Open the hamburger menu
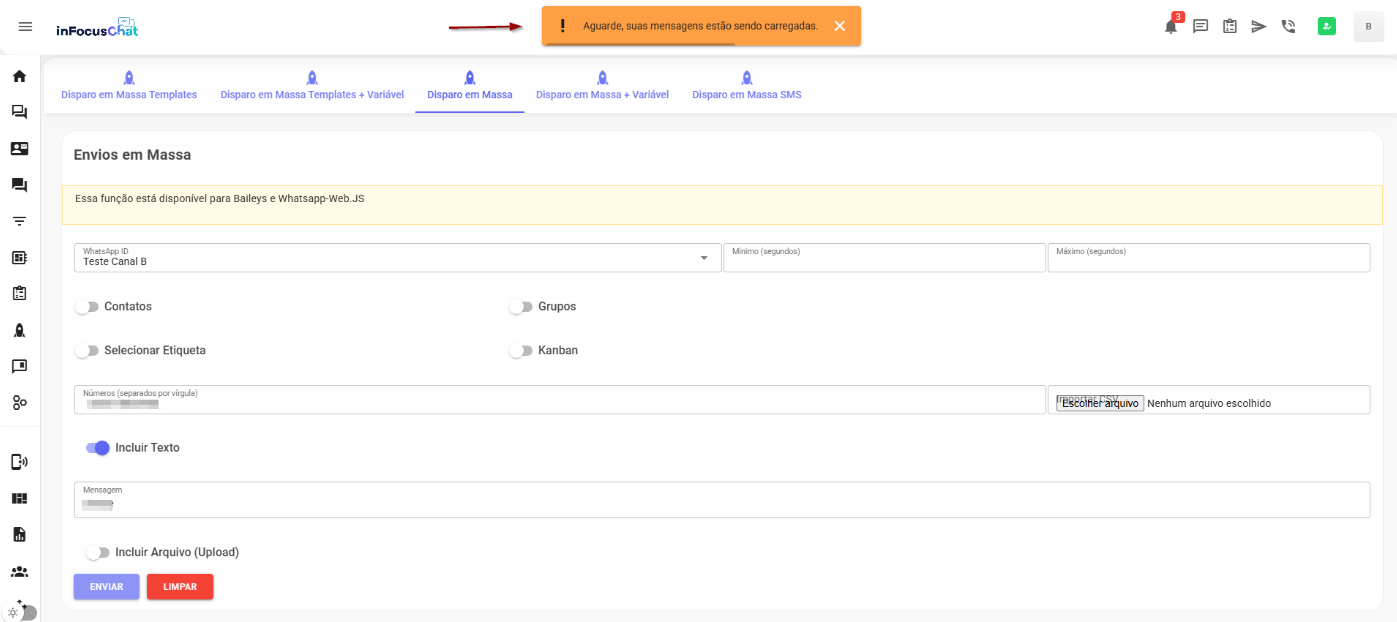The height and width of the screenshot is (622, 1397). pyautogui.click(x=26, y=27)
